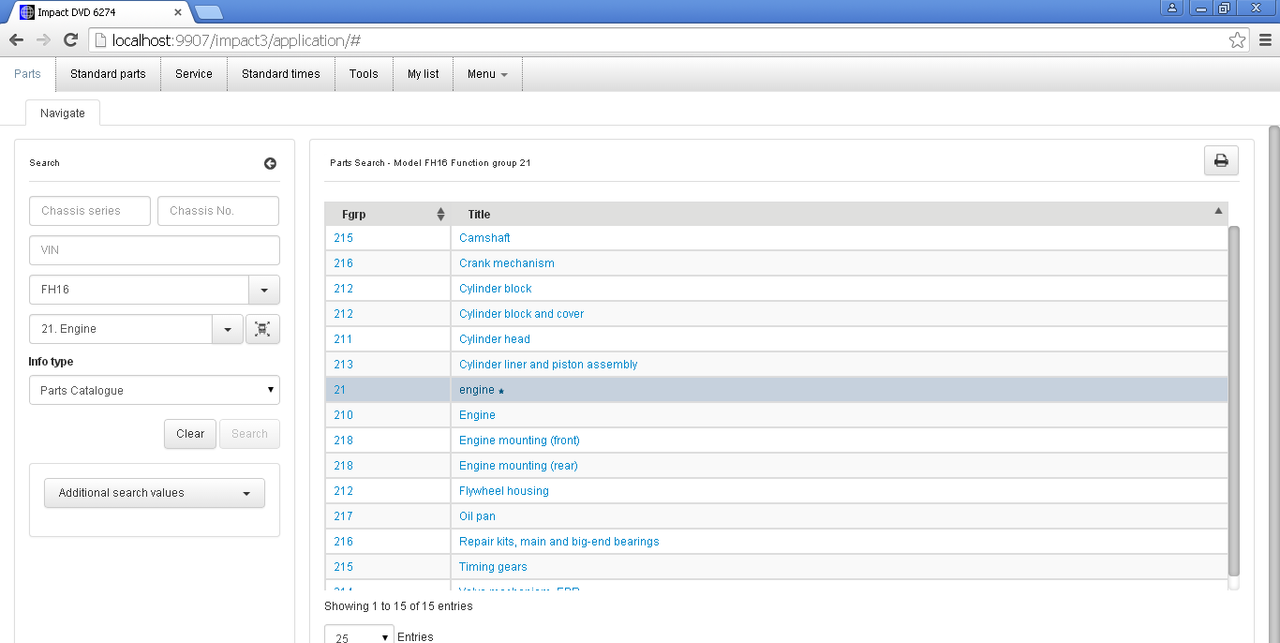Click the Fgrp column header
This screenshot has width=1280, height=643.
387,214
